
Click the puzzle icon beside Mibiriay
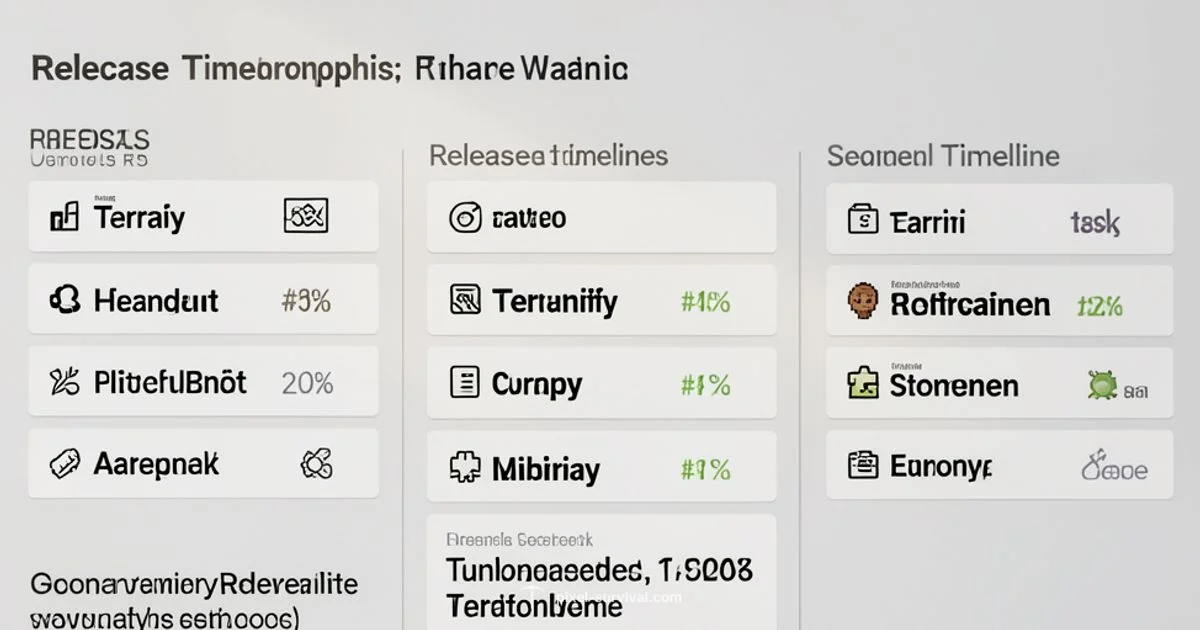coord(464,467)
